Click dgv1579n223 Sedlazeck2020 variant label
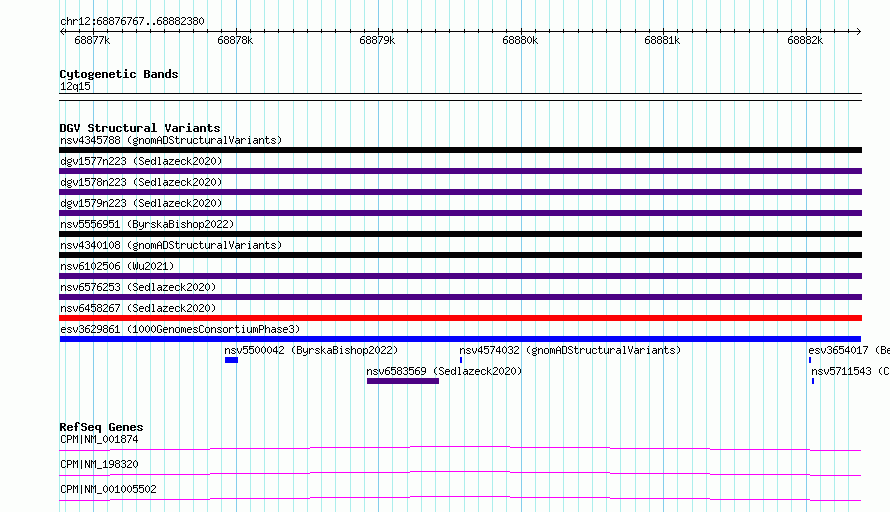The width and height of the screenshot is (890, 512). click(141, 203)
